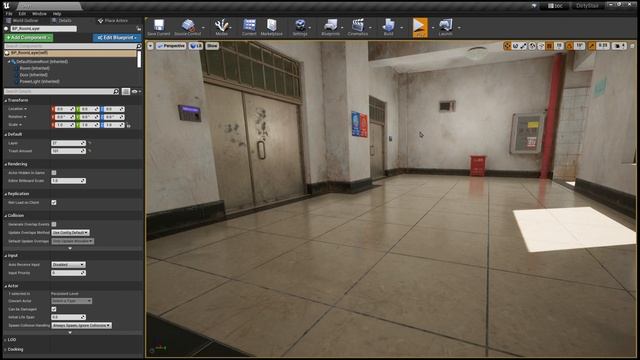Open Spawn Collision Handling dropdown

pyautogui.click(x=82, y=325)
